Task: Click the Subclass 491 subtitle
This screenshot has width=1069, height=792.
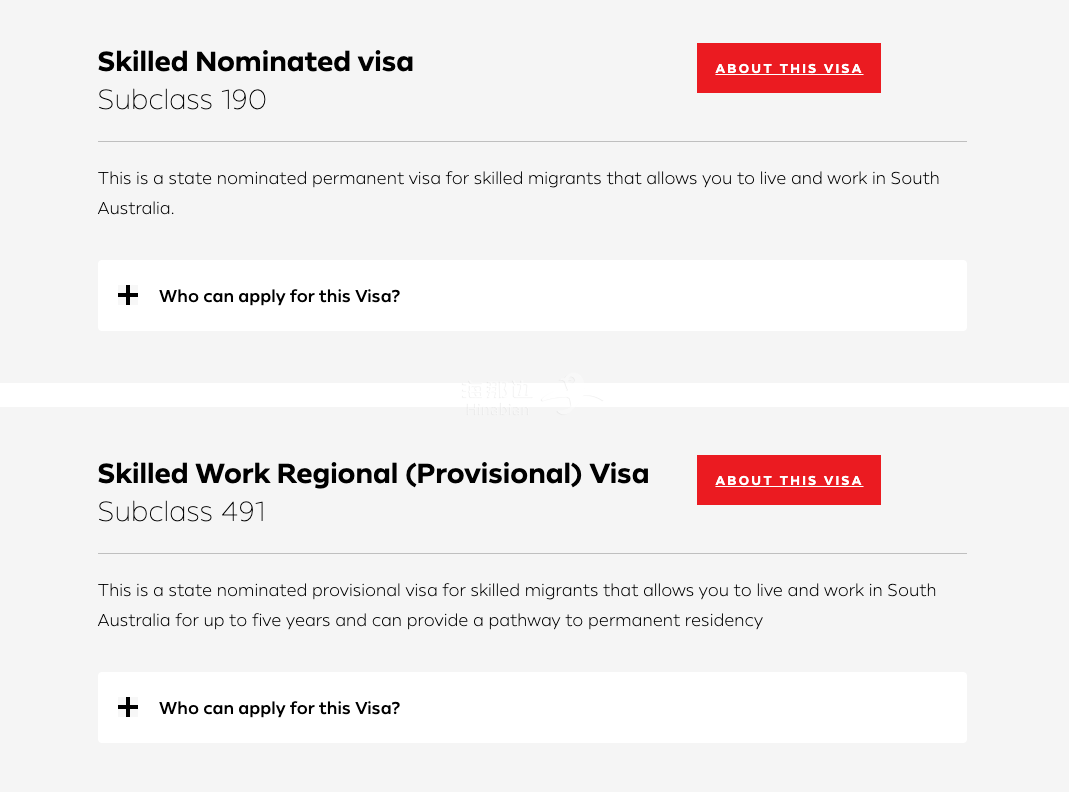Action: click(182, 512)
